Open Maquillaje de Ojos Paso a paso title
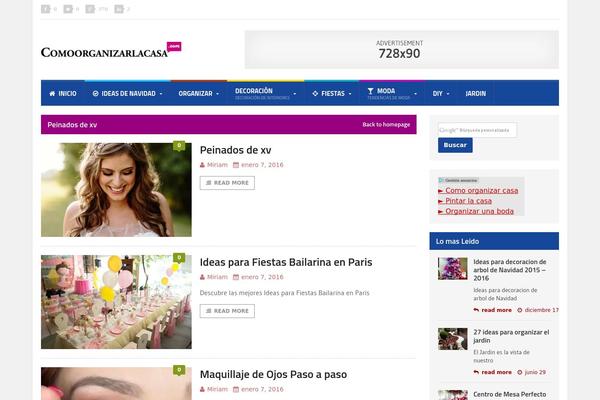The image size is (600, 400). click(273, 374)
